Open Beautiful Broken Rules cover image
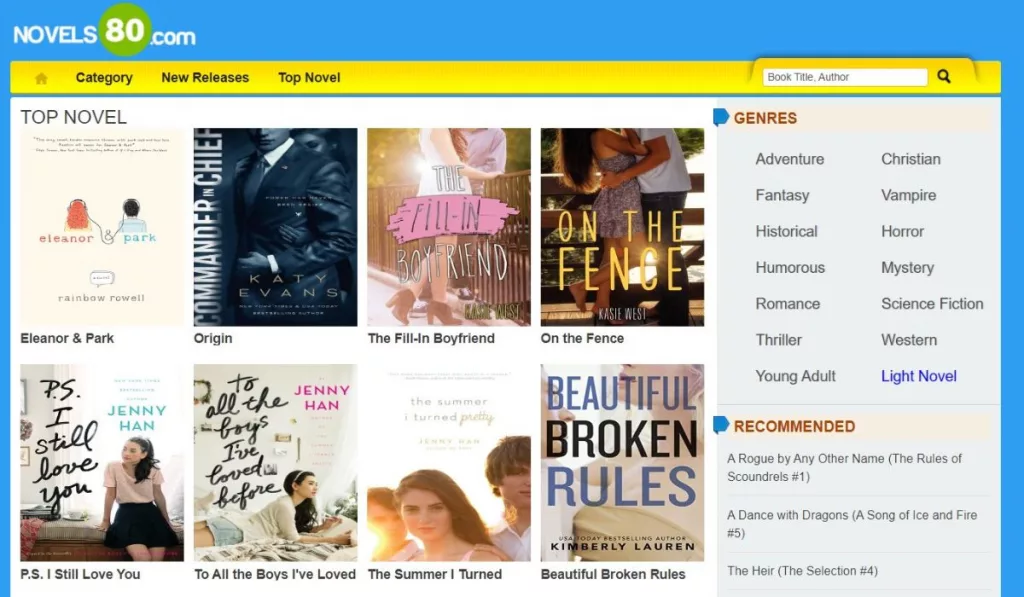Viewport: 1024px width, 597px height. [622, 462]
